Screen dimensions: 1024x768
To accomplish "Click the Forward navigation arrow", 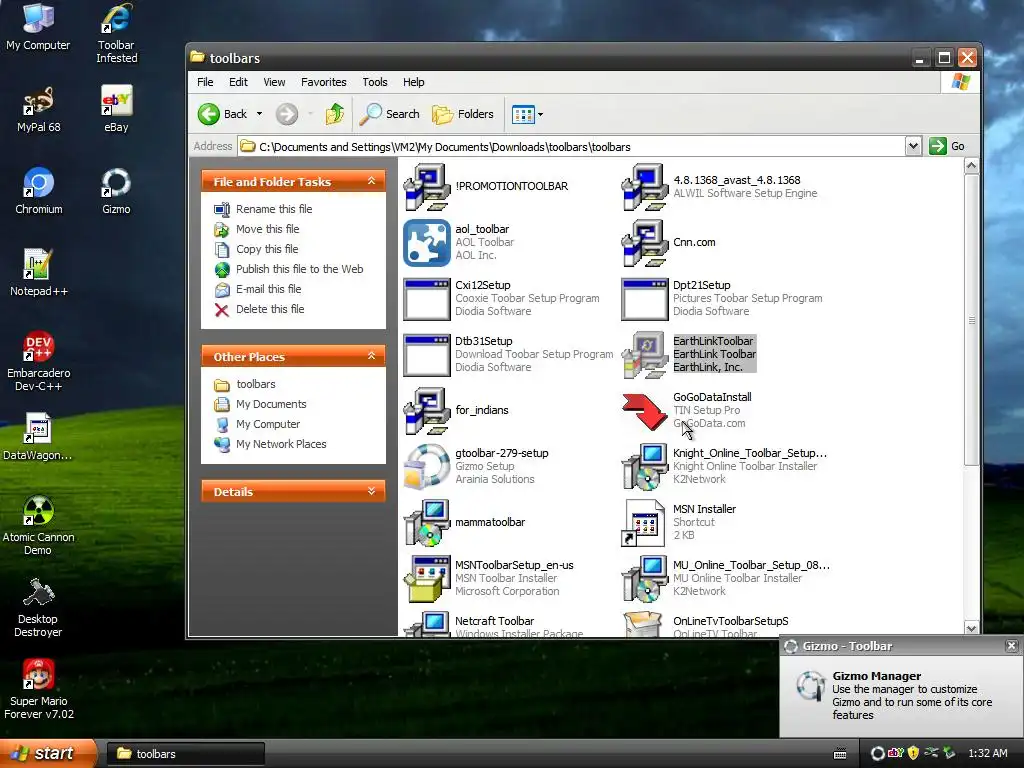I will click(x=287, y=114).
